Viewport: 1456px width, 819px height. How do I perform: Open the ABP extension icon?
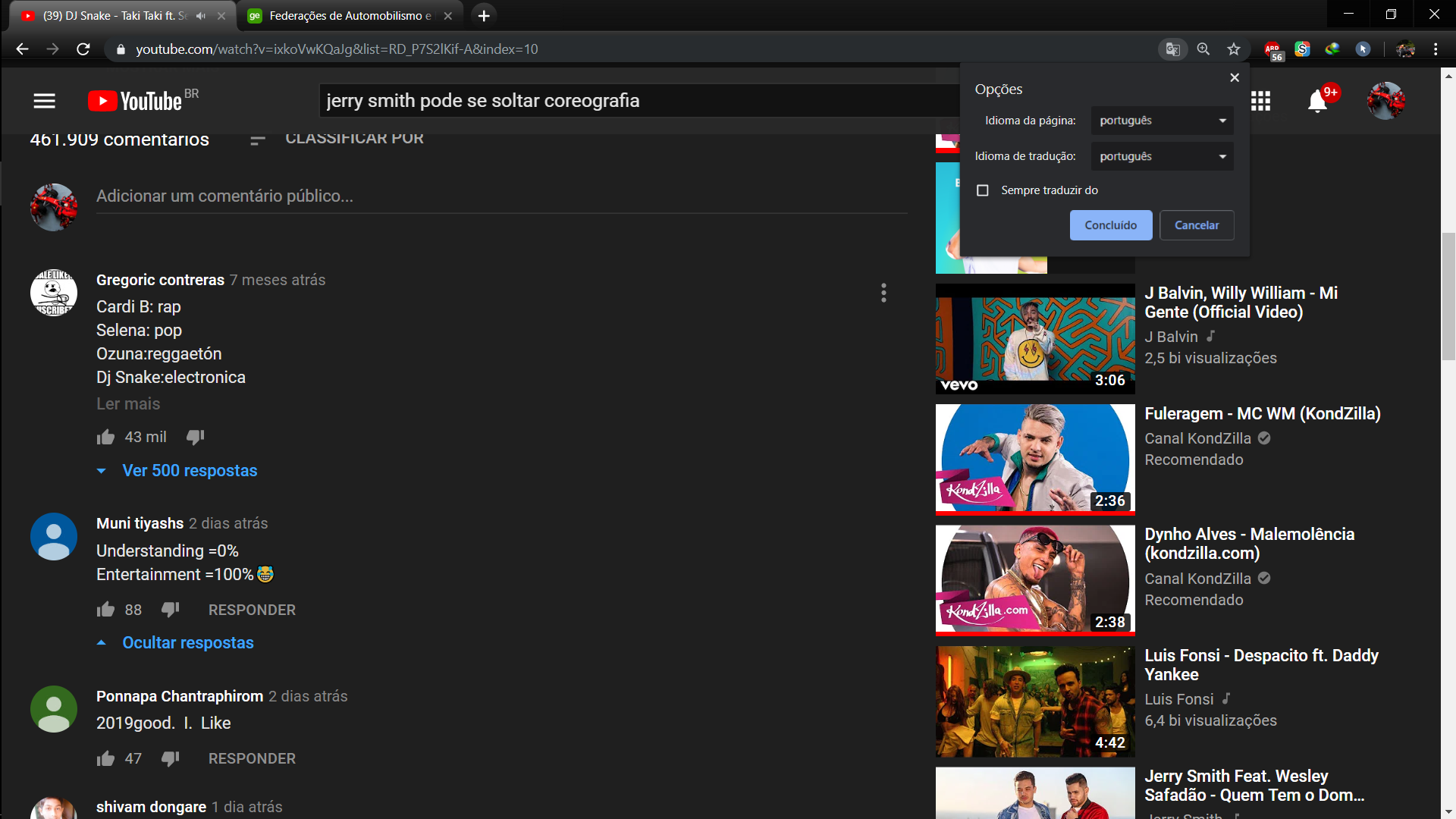(1273, 51)
